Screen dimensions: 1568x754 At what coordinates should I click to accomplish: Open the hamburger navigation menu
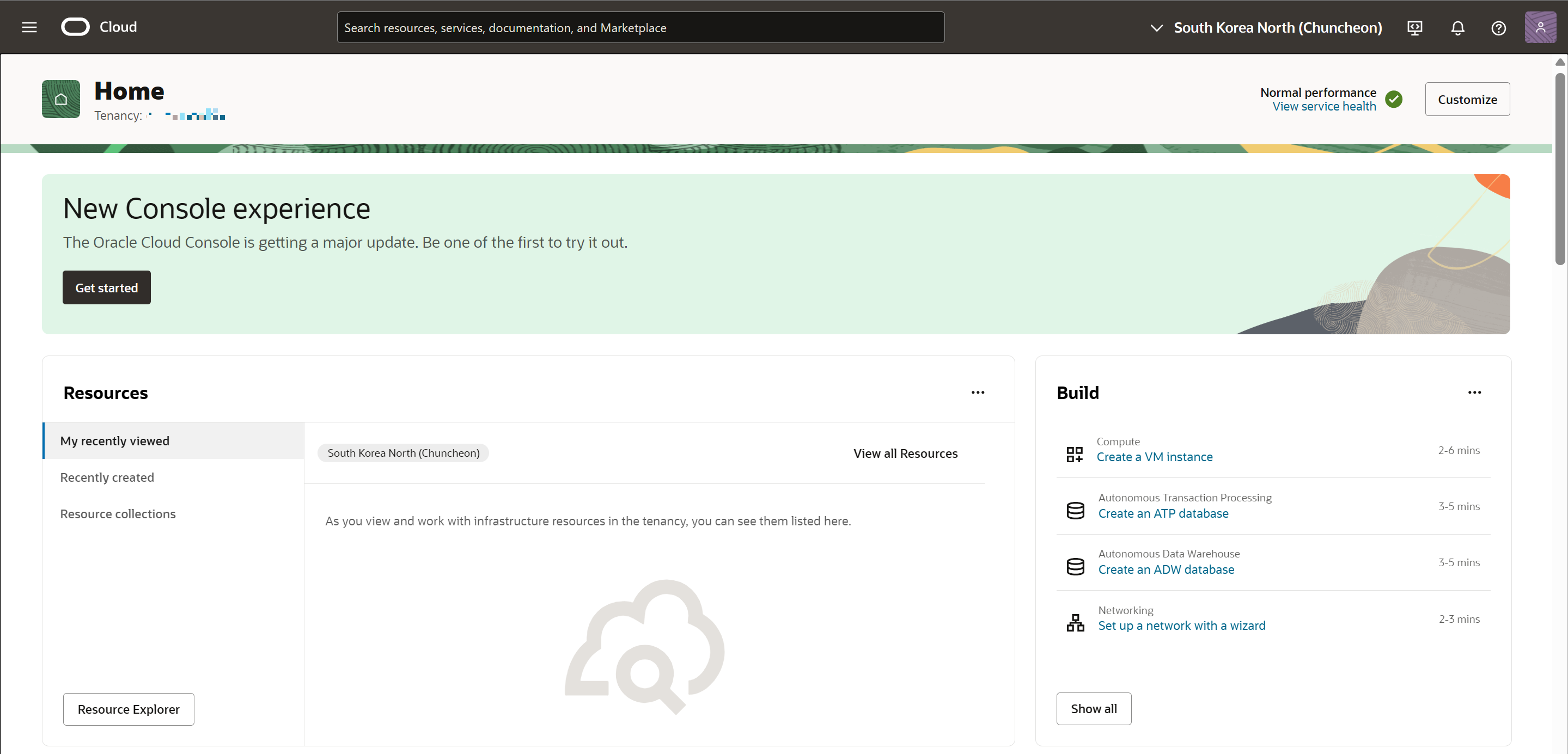29,27
